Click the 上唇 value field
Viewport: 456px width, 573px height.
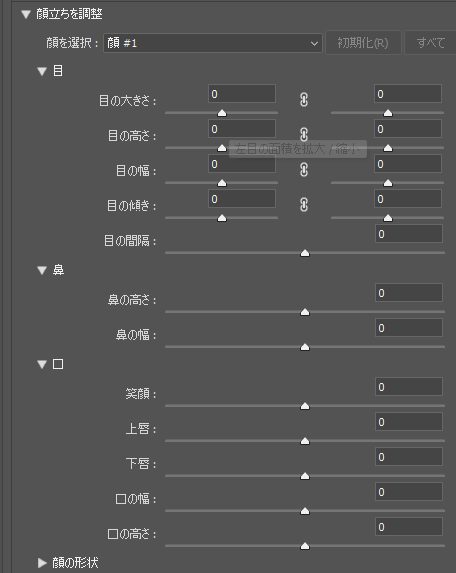tap(409, 422)
